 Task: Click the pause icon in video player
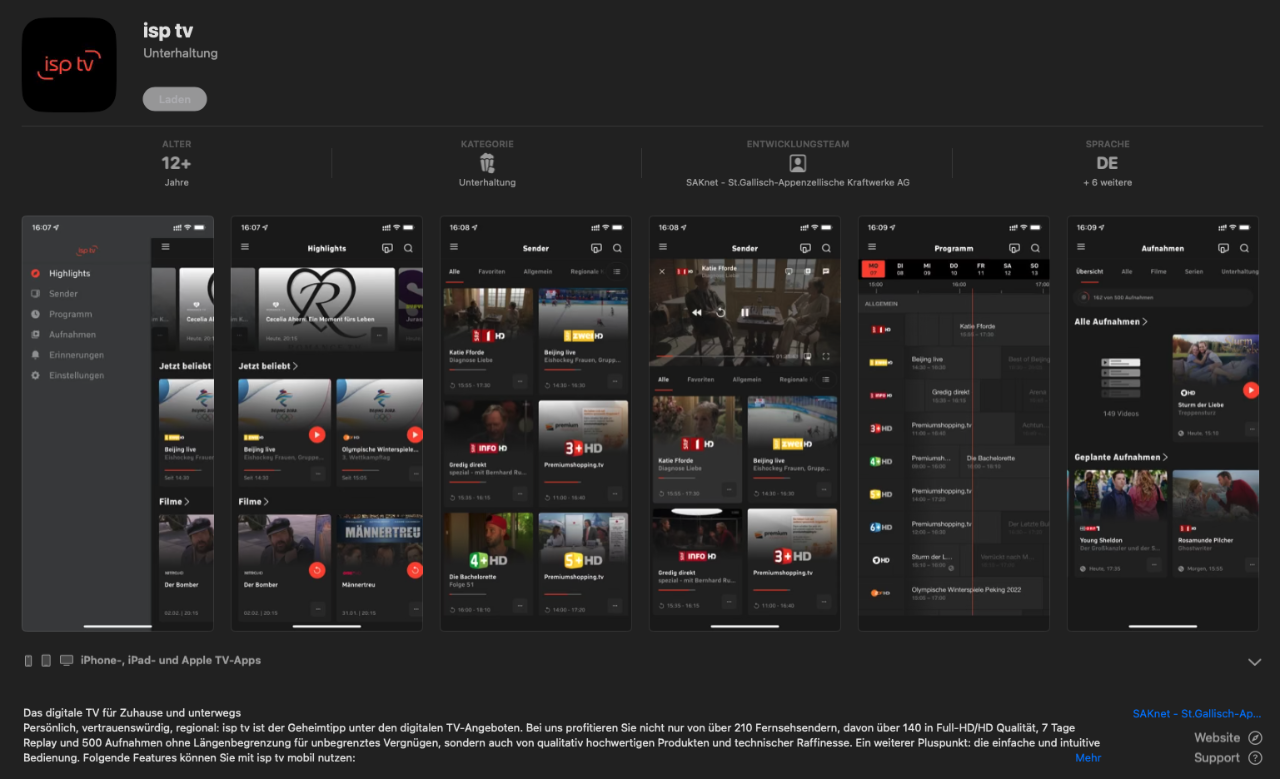(x=744, y=312)
